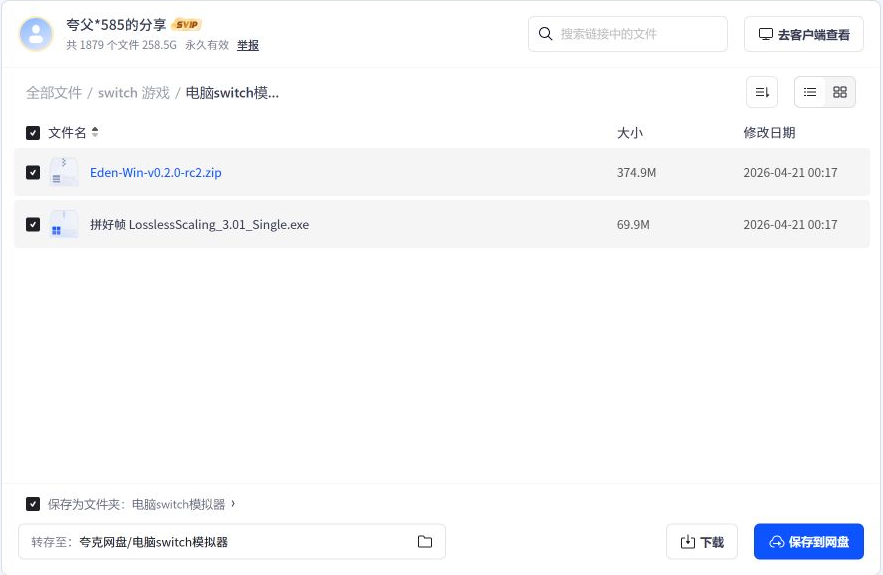The width and height of the screenshot is (883, 575).
Task: Click the 转存至 destination path field
Action: [232, 542]
